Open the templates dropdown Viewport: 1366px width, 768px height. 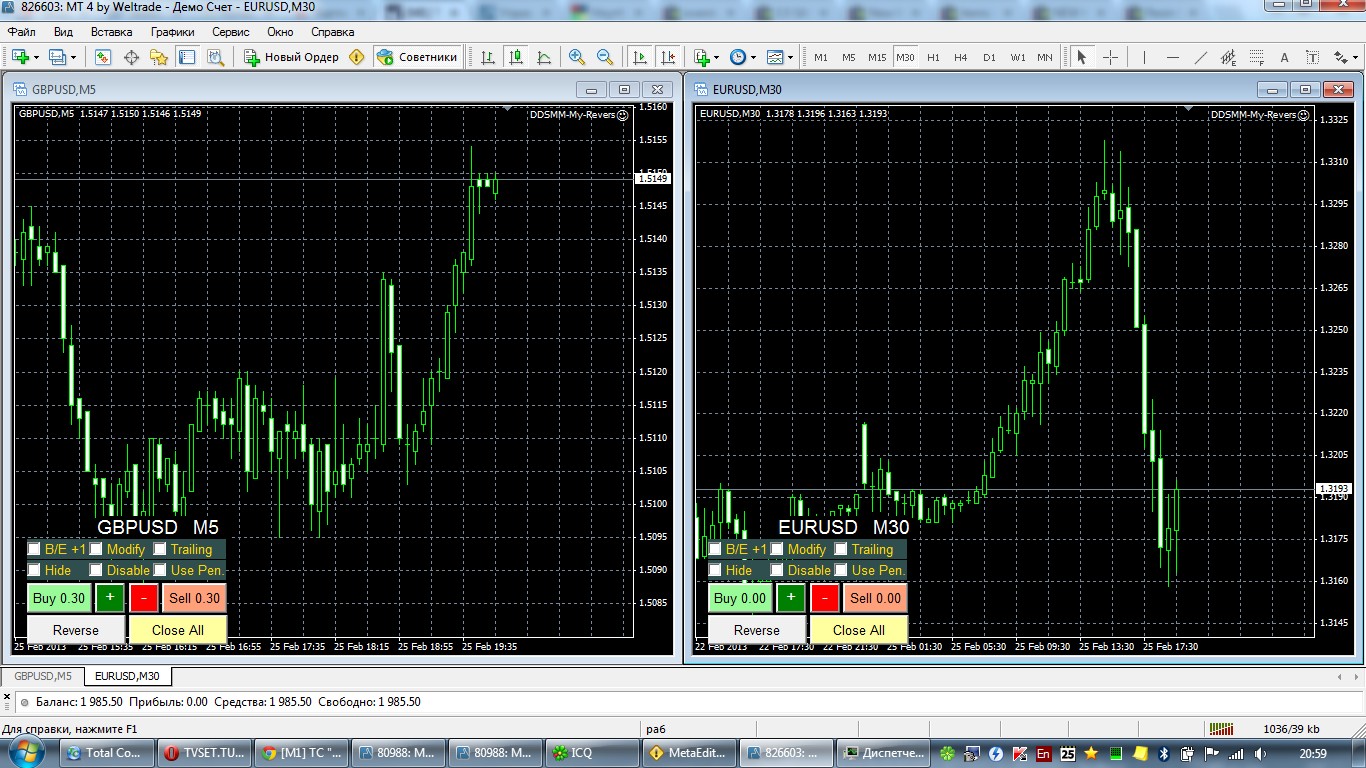click(x=790, y=57)
